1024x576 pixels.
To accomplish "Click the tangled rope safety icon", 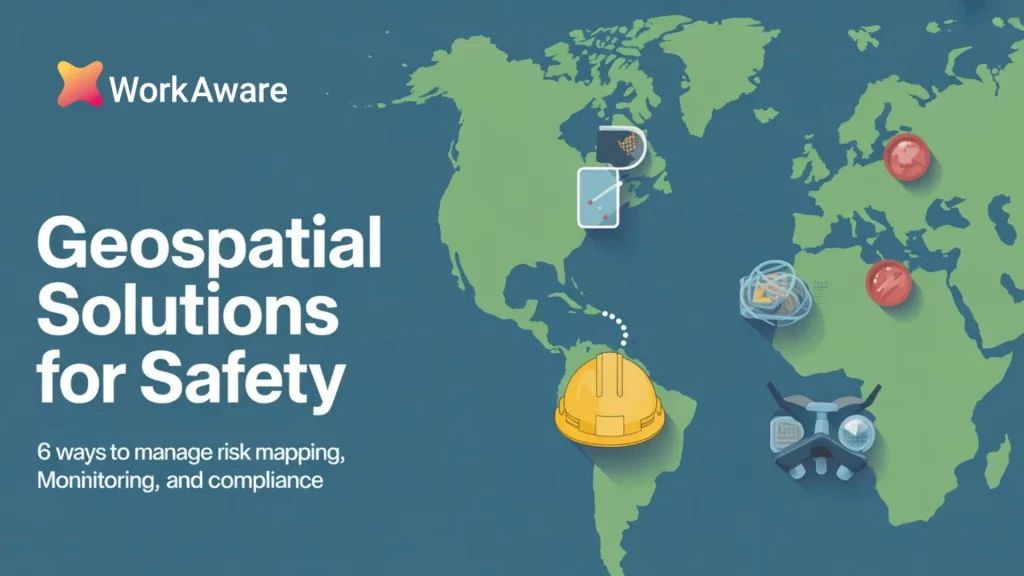I will point(772,292).
